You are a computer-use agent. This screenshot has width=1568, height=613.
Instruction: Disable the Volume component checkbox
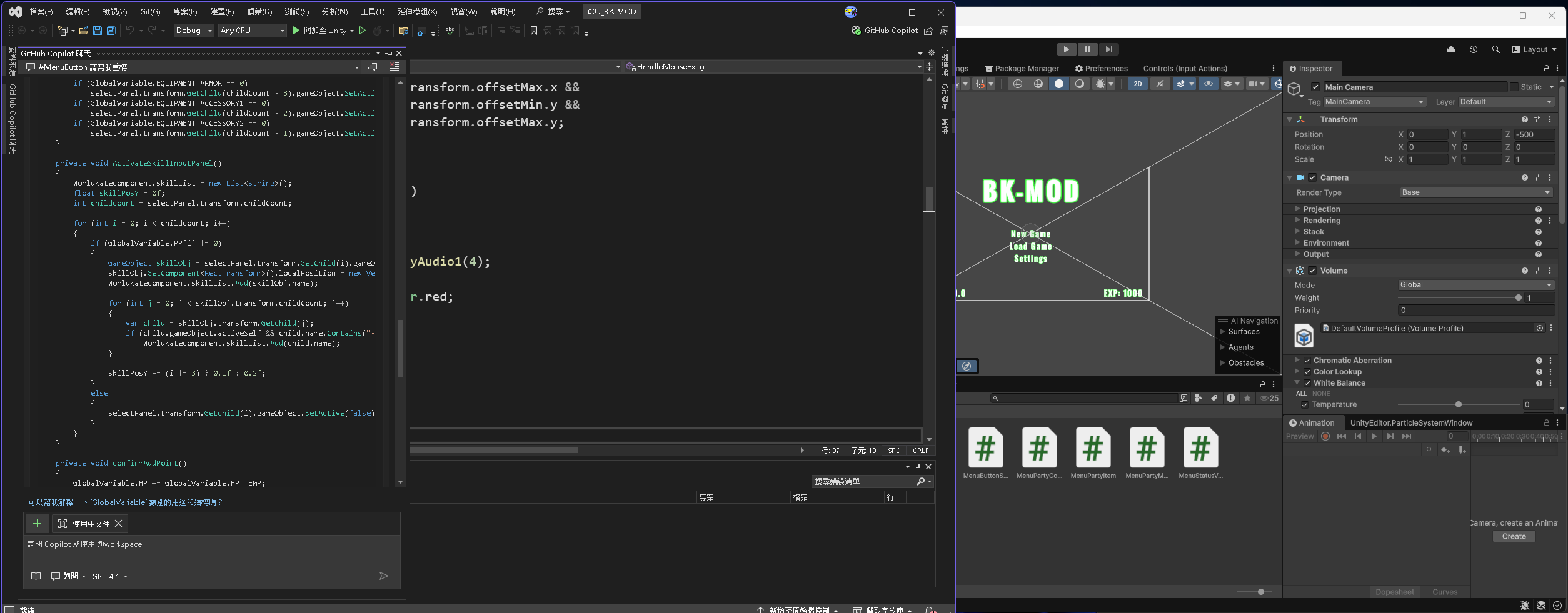pos(1313,271)
